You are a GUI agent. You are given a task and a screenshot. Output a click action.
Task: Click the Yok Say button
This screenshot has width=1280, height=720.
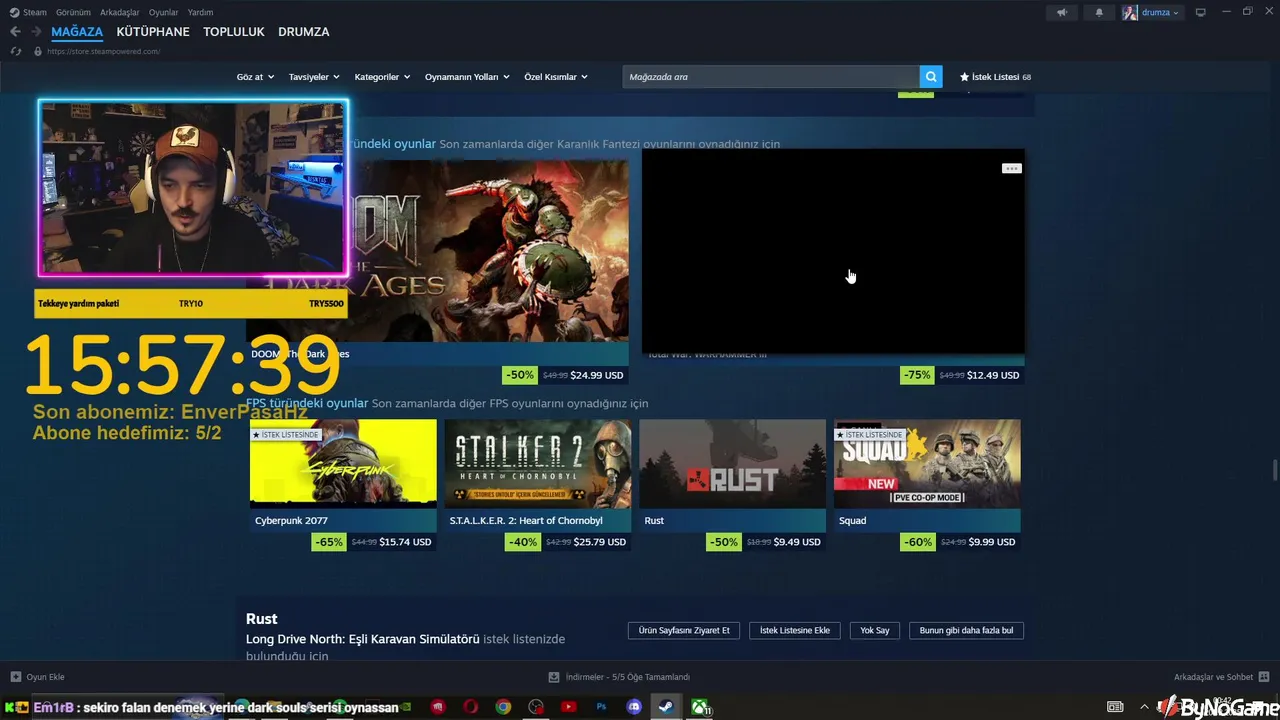tap(875, 630)
